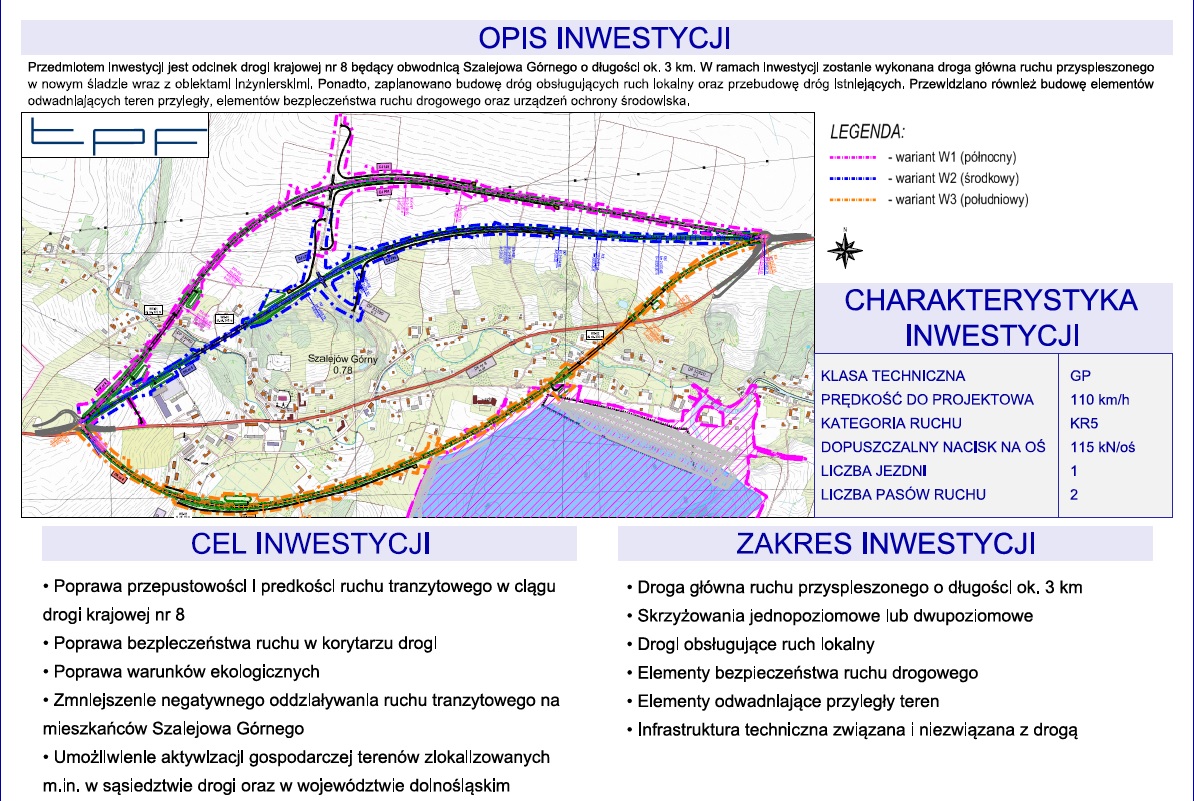Viewport: 1194px width, 801px height.
Task: Open the "ZAKRES INWESTYCJI" section heading
Action: [x=885, y=544]
